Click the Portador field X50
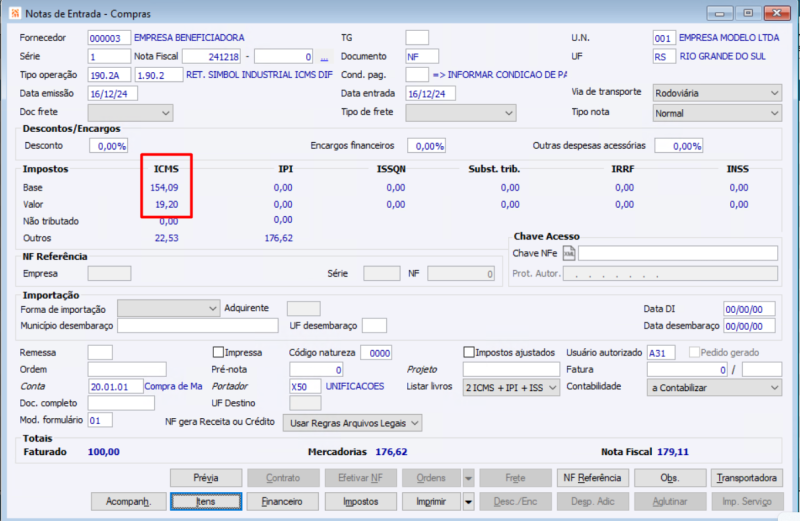This screenshot has height=521, width=800. point(305,386)
